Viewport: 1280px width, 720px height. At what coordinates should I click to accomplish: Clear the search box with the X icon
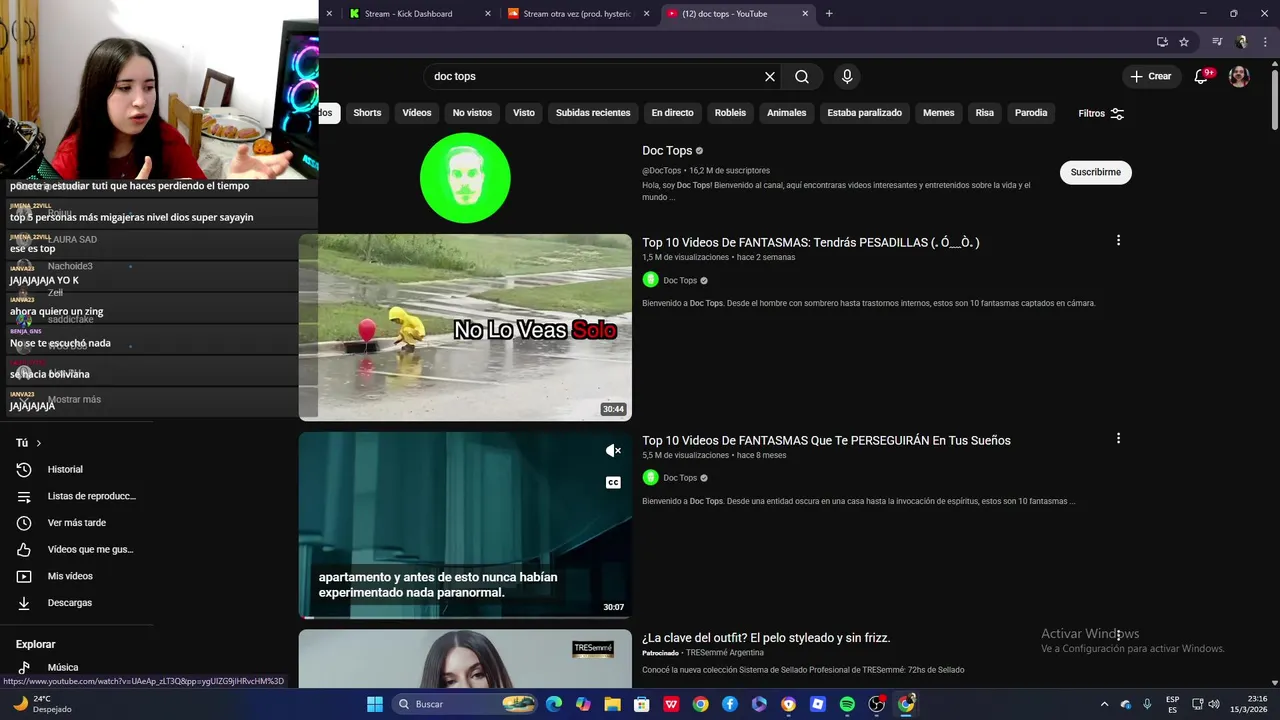pos(770,77)
